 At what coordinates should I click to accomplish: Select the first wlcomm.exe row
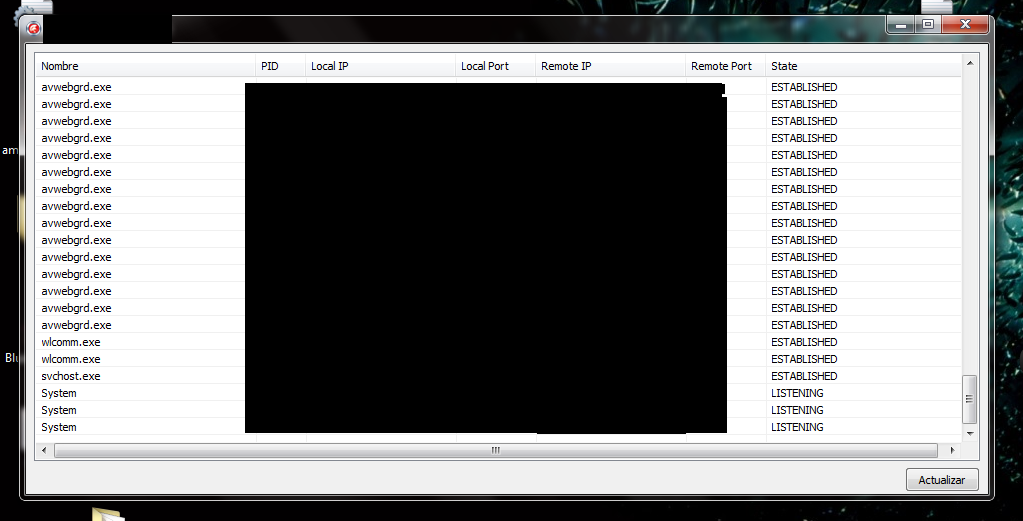click(x=71, y=342)
